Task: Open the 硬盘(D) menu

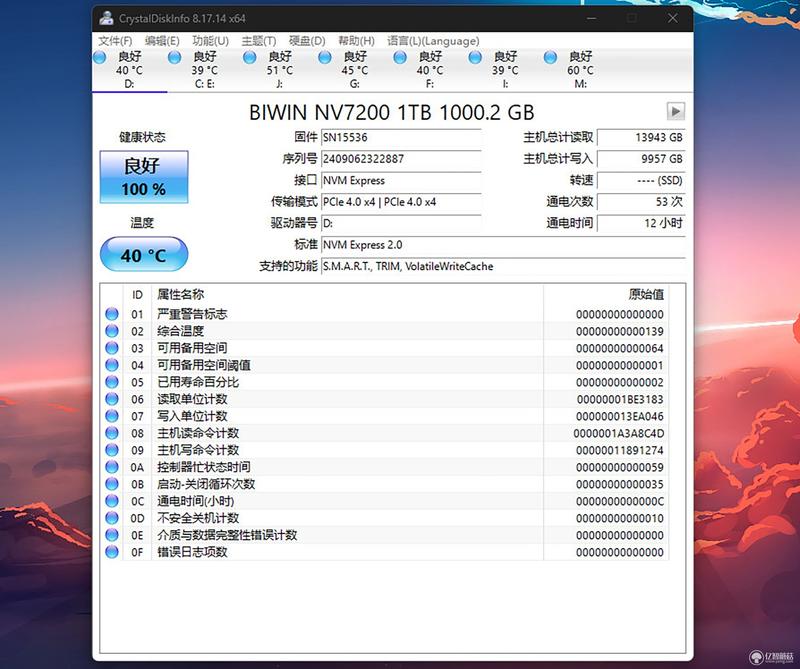Action: click(307, 41)
